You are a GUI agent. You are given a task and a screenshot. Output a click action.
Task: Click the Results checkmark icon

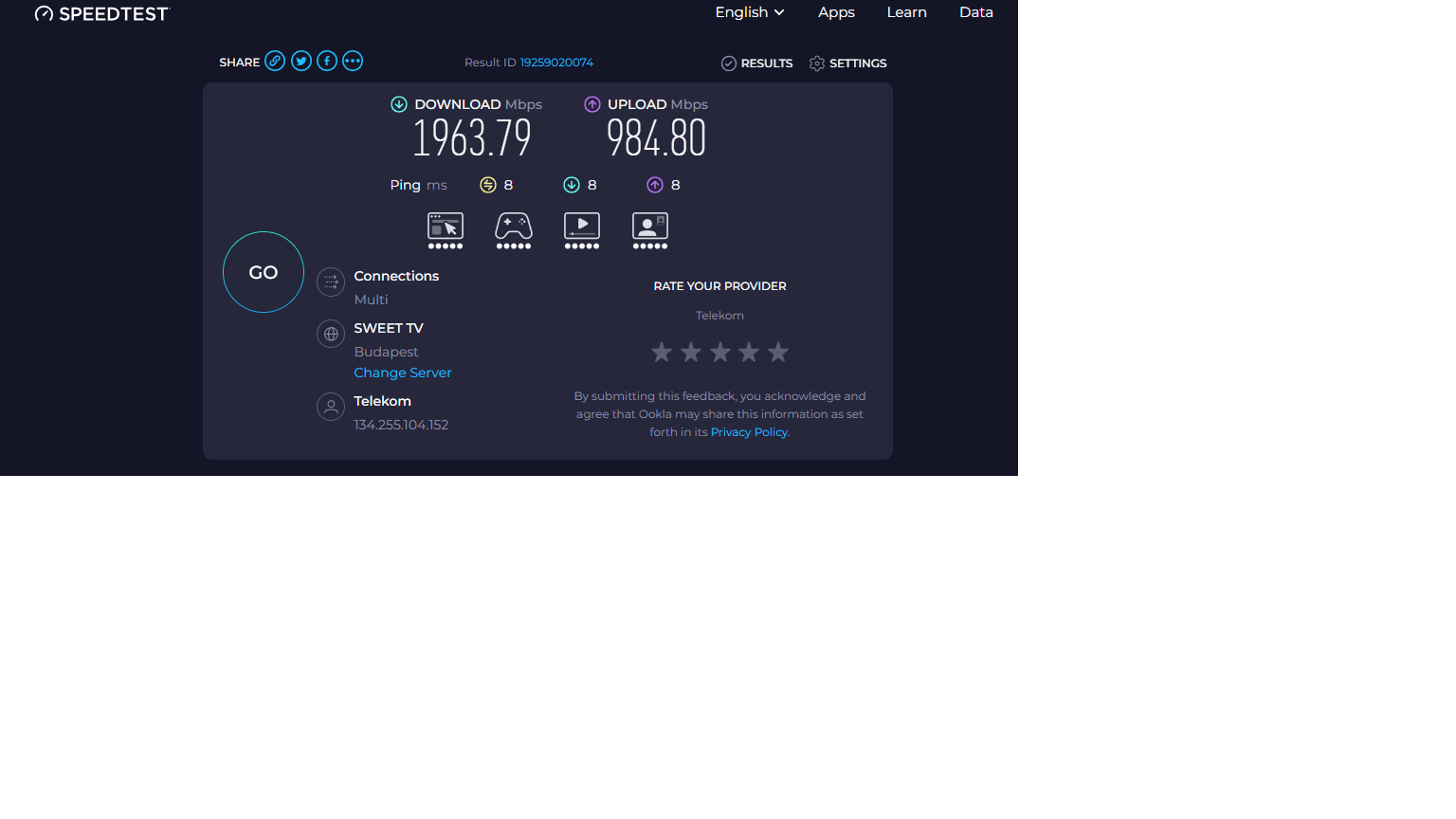tap(729, 64)
